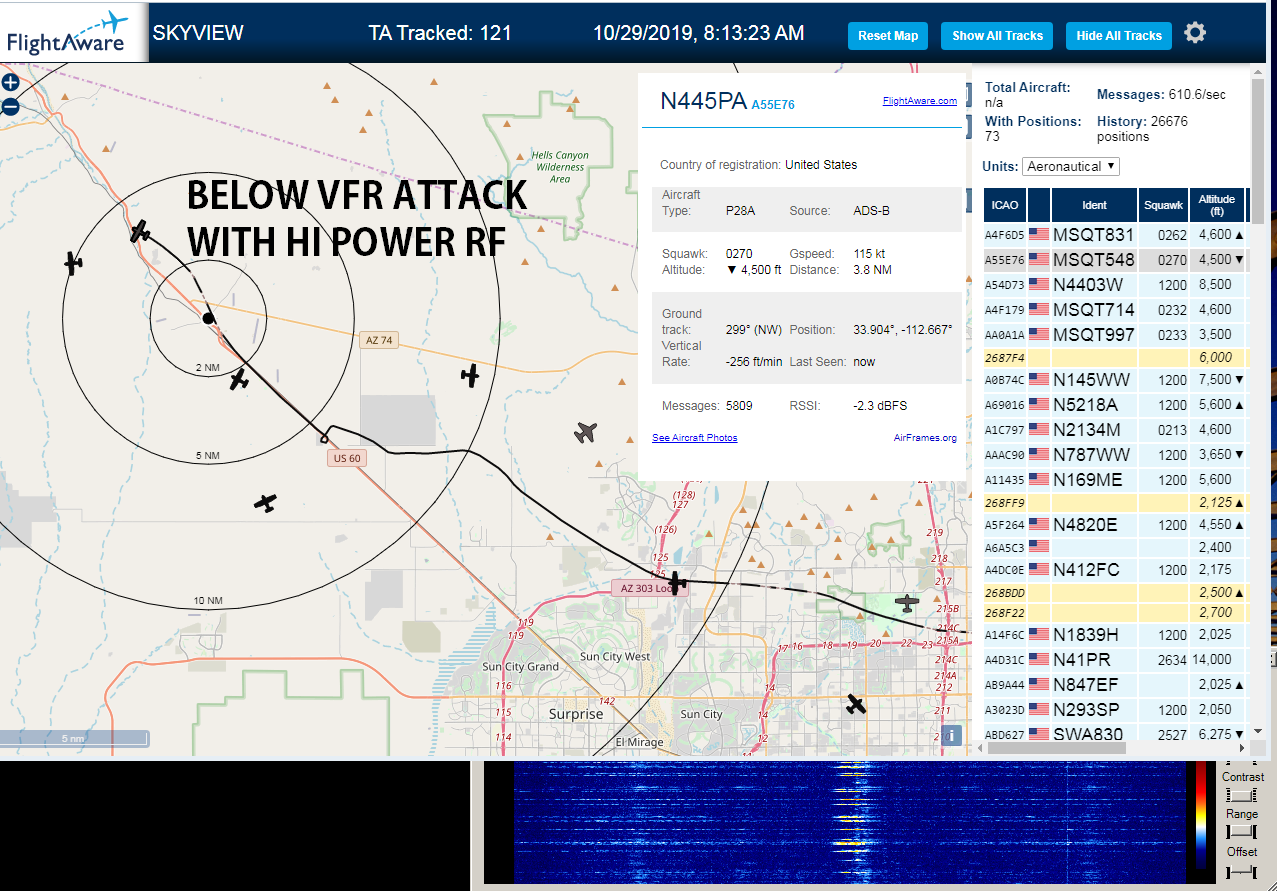
Task: Open the FlightAware.com link in the info panel
Action: tap(919, 101)
